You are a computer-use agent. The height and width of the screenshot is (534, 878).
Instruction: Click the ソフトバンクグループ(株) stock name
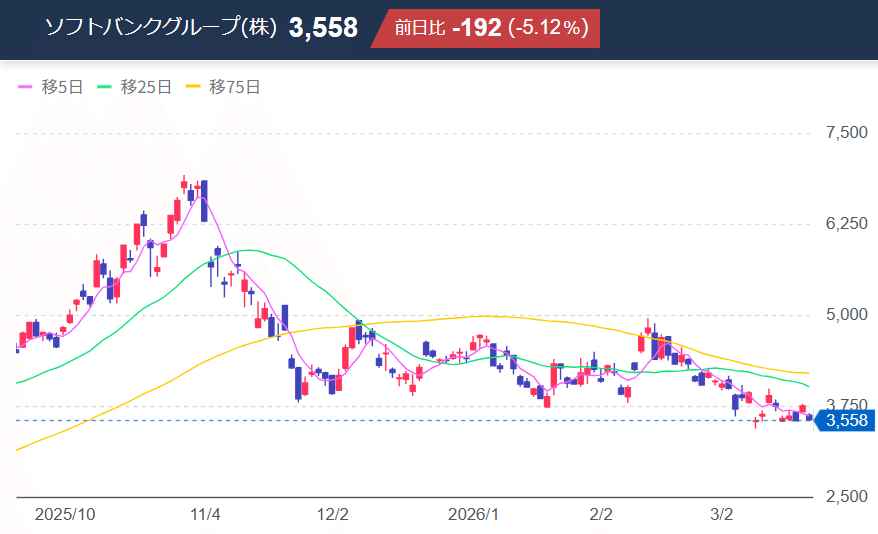point(161,27)
